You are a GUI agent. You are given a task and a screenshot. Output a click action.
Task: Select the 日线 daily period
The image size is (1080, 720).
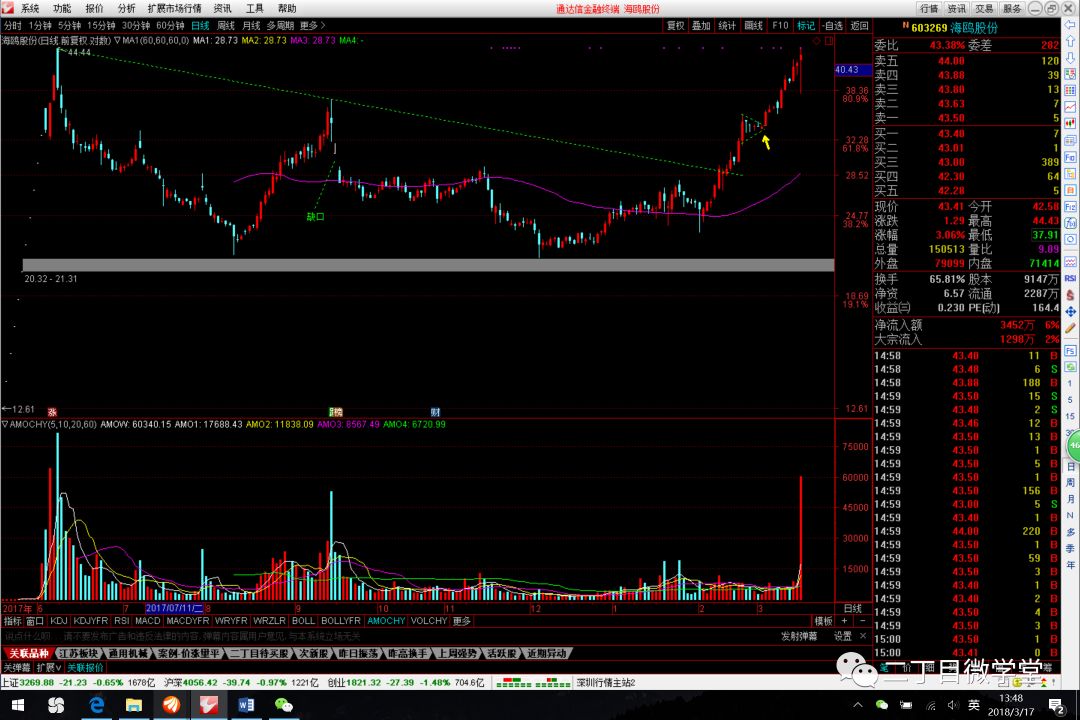[200, 25]
